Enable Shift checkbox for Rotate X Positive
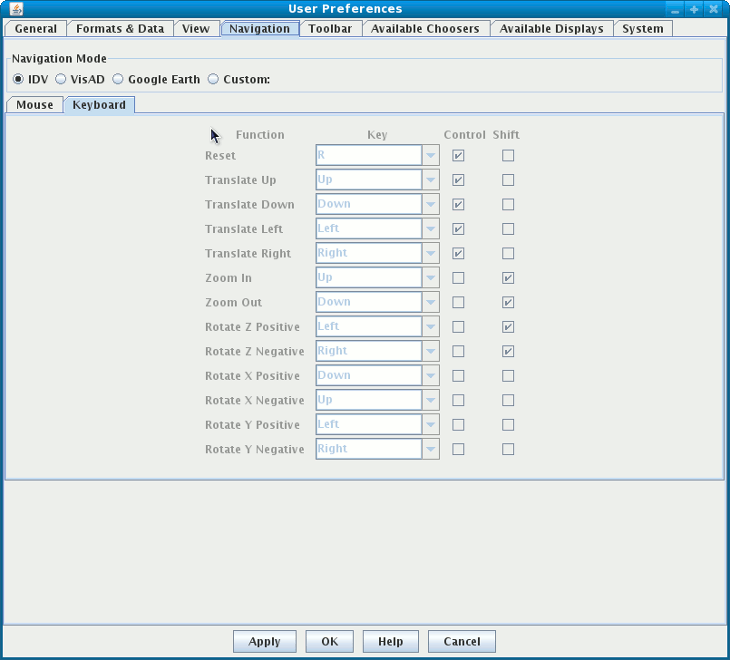The width and height of the screenshot is (730, 660). point(508,376)
